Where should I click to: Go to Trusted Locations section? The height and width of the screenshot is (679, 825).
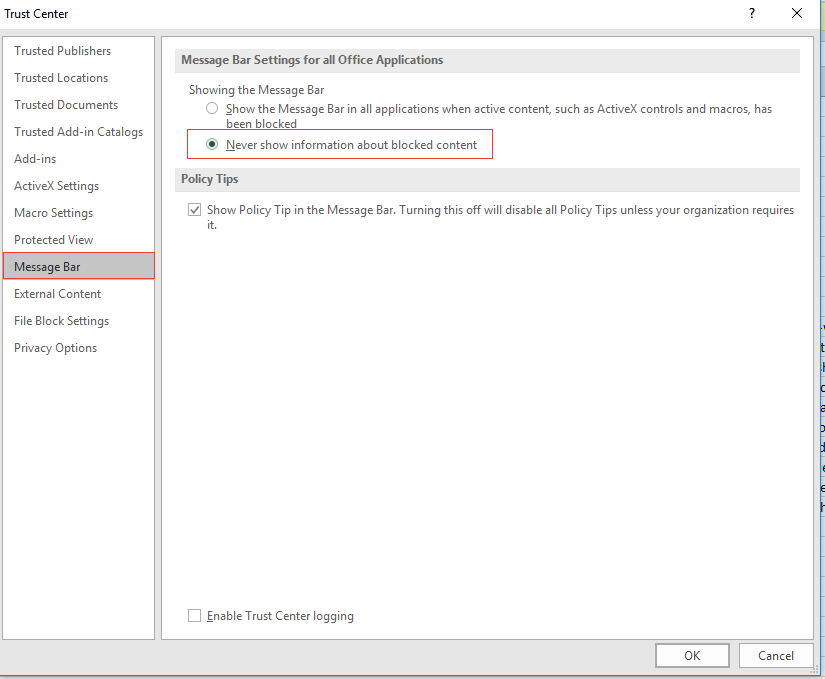pyautogui.click(x=61, y=78)
